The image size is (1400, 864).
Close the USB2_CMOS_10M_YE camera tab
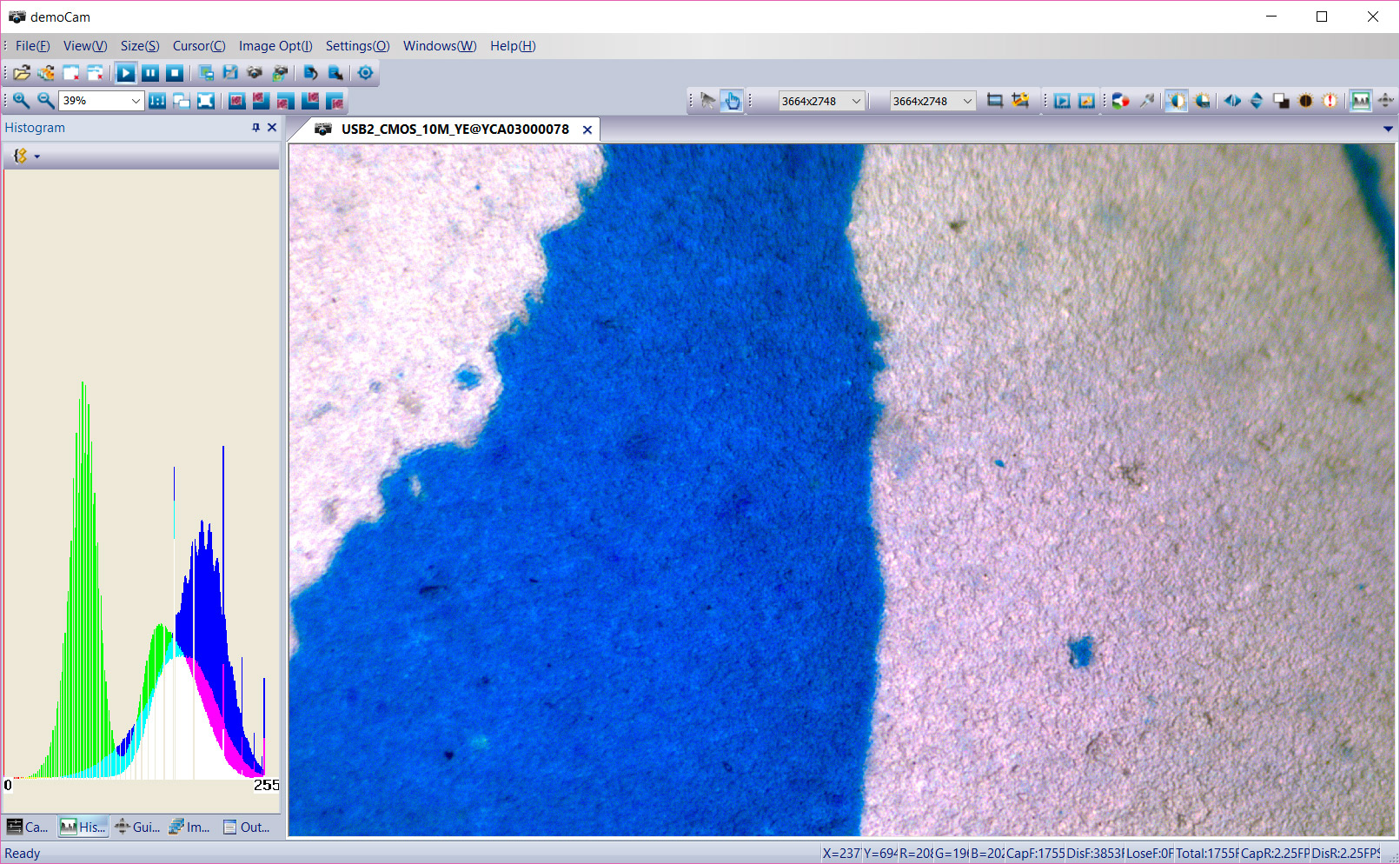587,130
